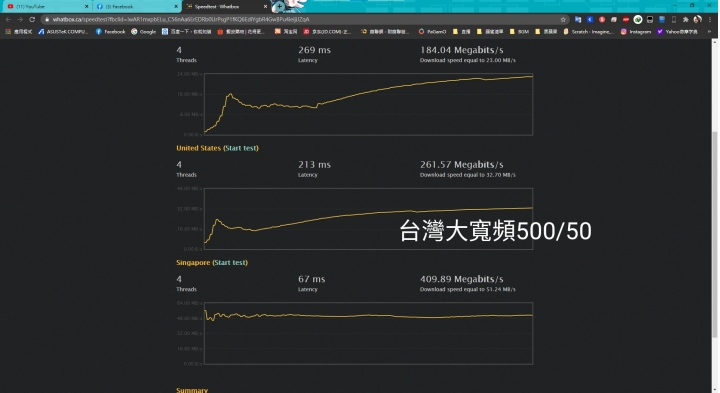This screenshot has height=393, width=720.
Task: Open the Instagram bookmark
Action: click(636, 32)
